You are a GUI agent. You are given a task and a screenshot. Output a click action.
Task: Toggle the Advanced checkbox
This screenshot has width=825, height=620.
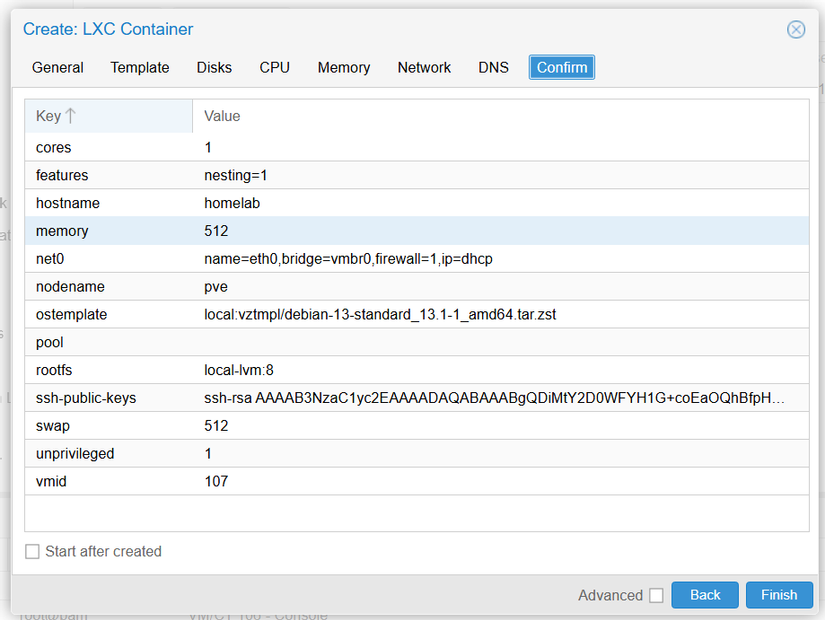(656, 595)
